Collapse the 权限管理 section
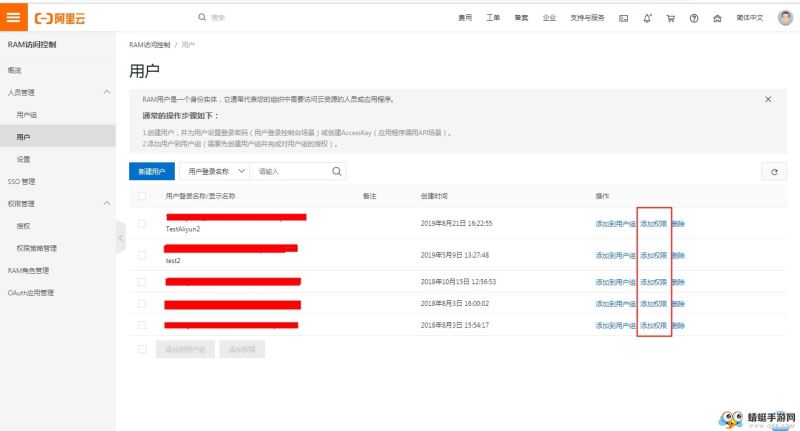 pyautogui.click(x=107, y=204)
